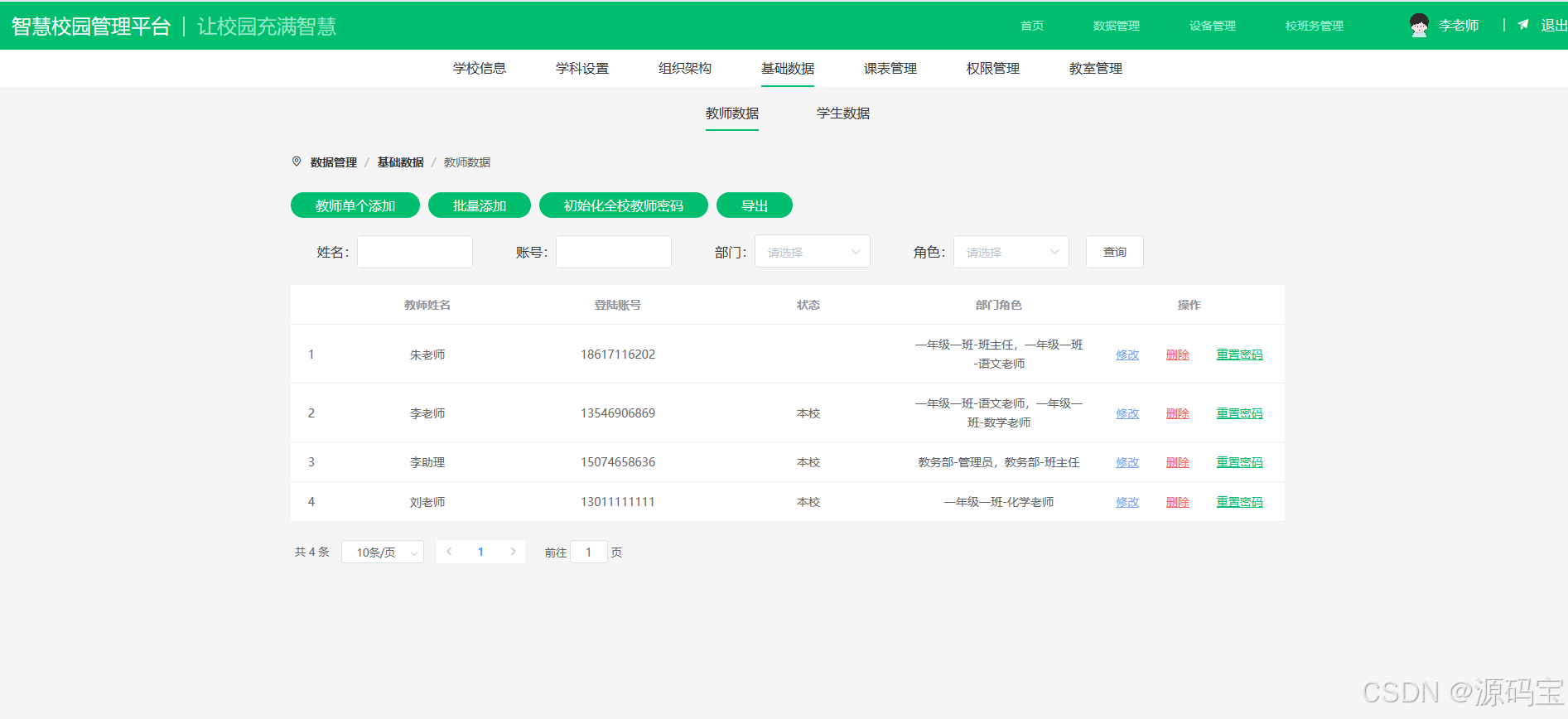Image resolution: width=1568 pixels, height=719 pixels.
Task: Click 删除 for 李老师 row
Action: (x=1178, y=413)
